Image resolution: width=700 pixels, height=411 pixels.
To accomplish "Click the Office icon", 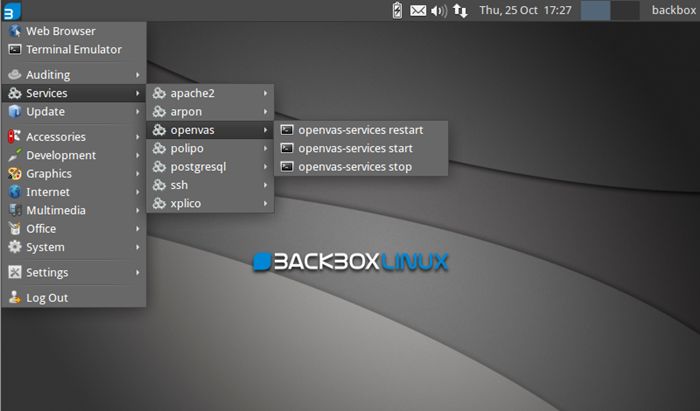I will coord(15,228).
